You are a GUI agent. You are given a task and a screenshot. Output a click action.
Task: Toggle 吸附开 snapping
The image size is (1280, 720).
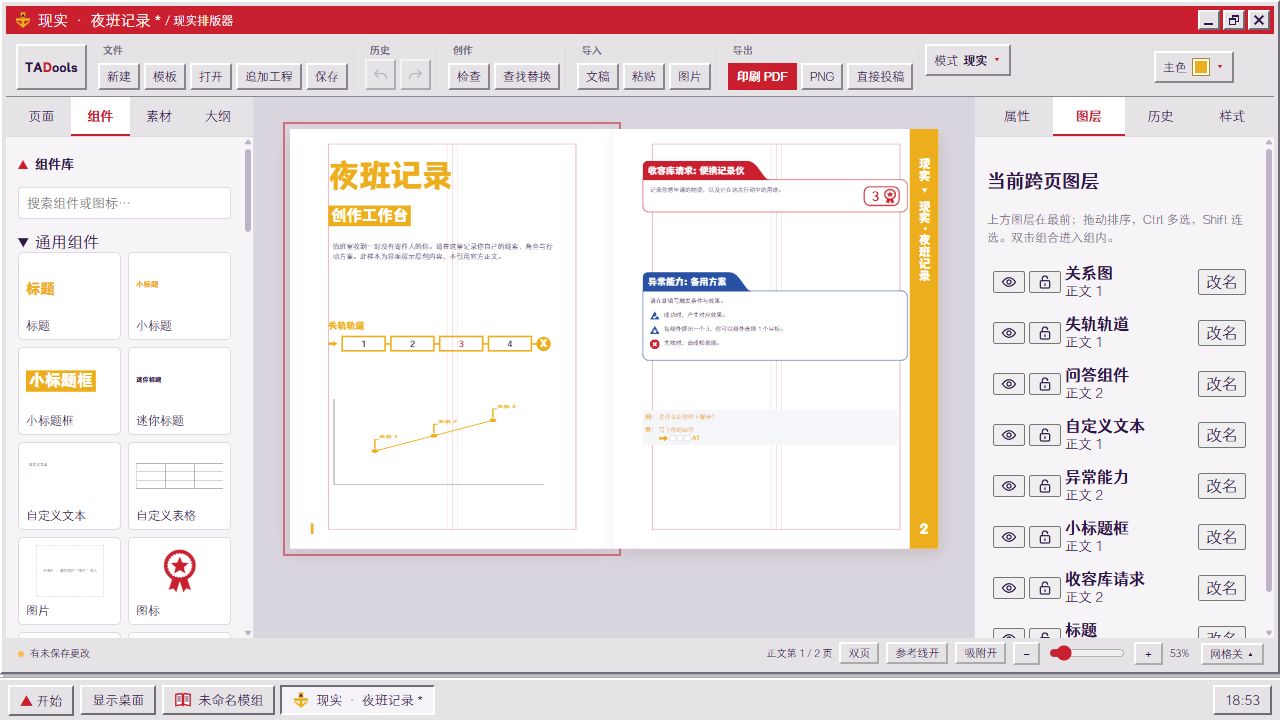[x=980, y=653]
